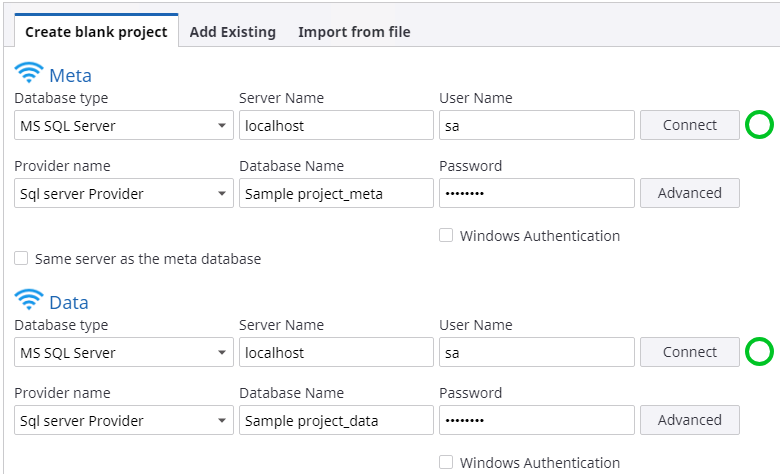Open Data Database type dropdown
Image resolution: width=780 pixels, height=474 pixels.
[x=123, y=352]
